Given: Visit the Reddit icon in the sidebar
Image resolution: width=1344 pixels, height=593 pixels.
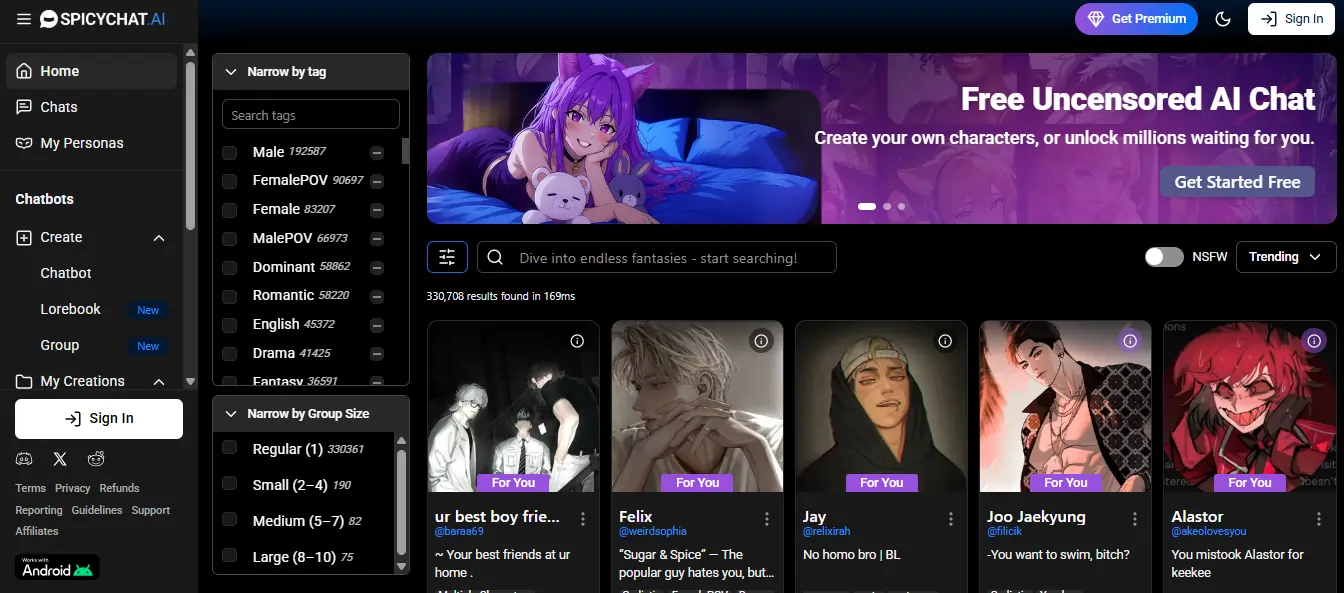Looking at the screenshot, I should tap(96, 458).
